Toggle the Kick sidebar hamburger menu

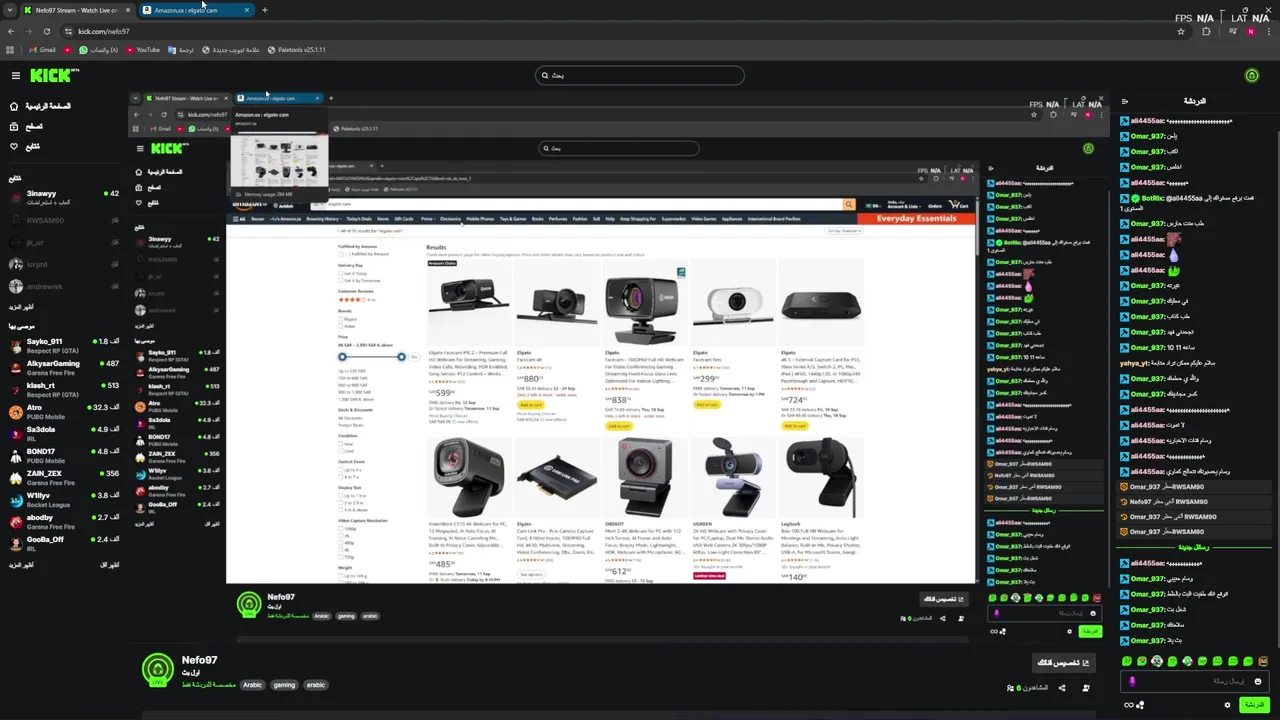click(x=15, y=75)
